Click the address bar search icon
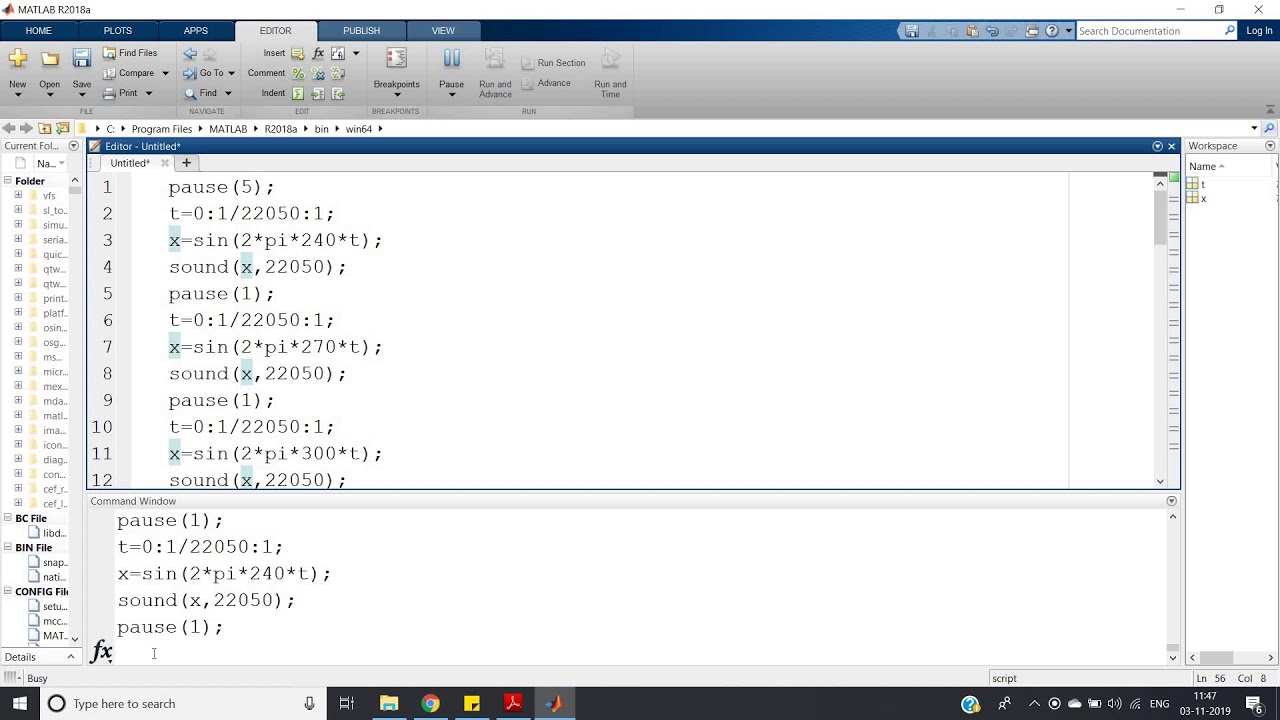Viewport: 1280px width, 720px height. click(1270, 129)
